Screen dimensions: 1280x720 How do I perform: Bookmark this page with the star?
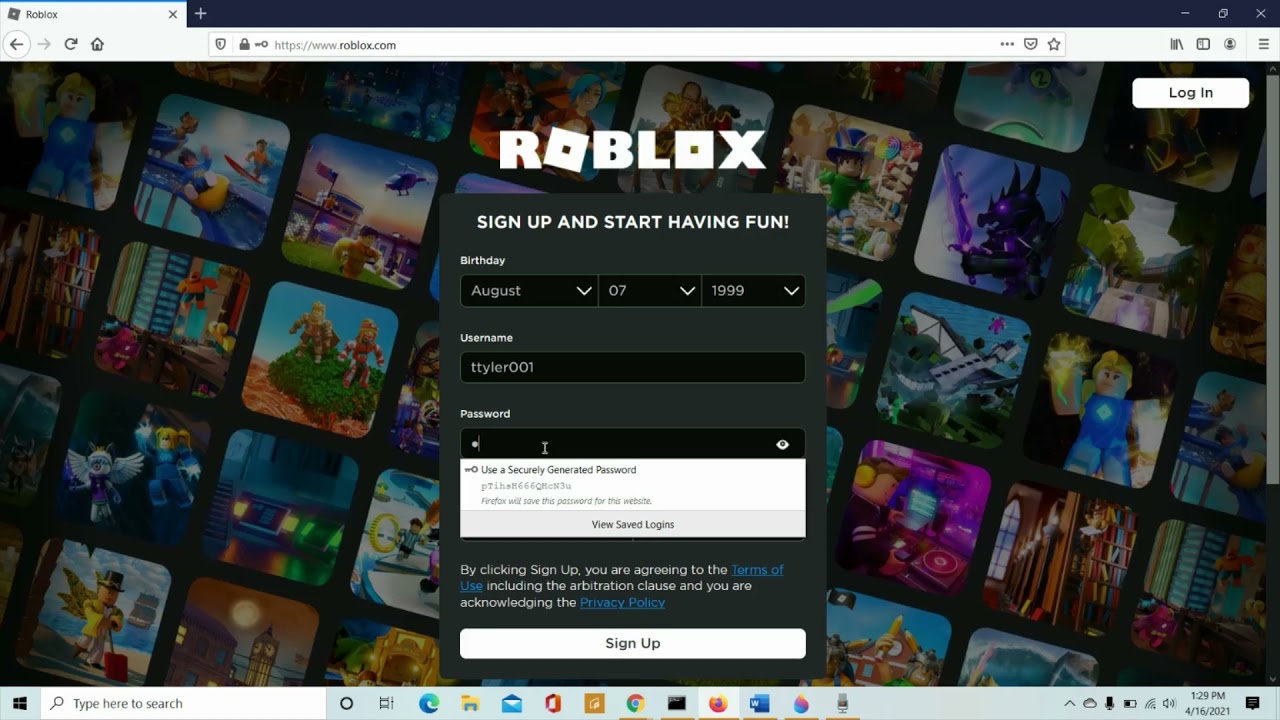point(1054,44)
